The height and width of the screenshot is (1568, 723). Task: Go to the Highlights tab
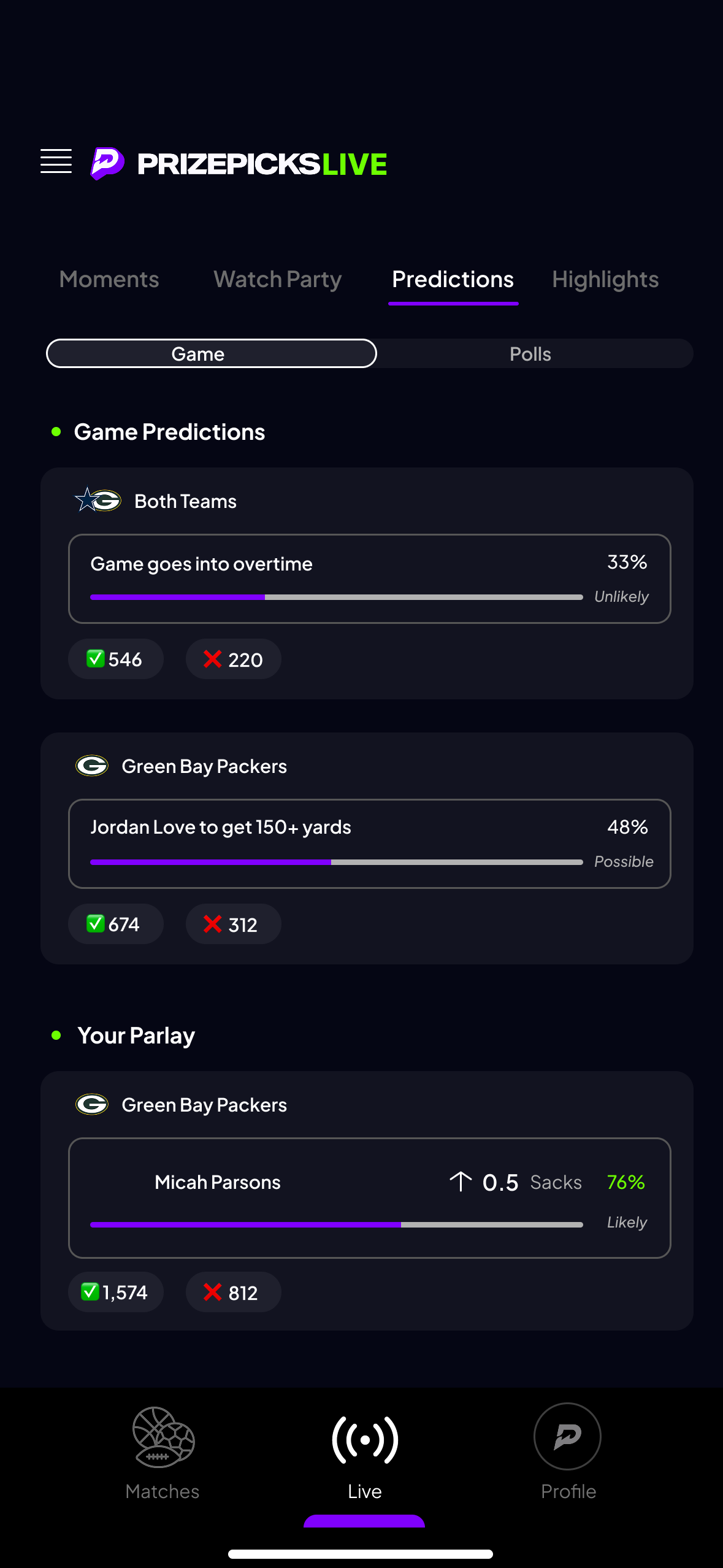(x=605, y=280)
